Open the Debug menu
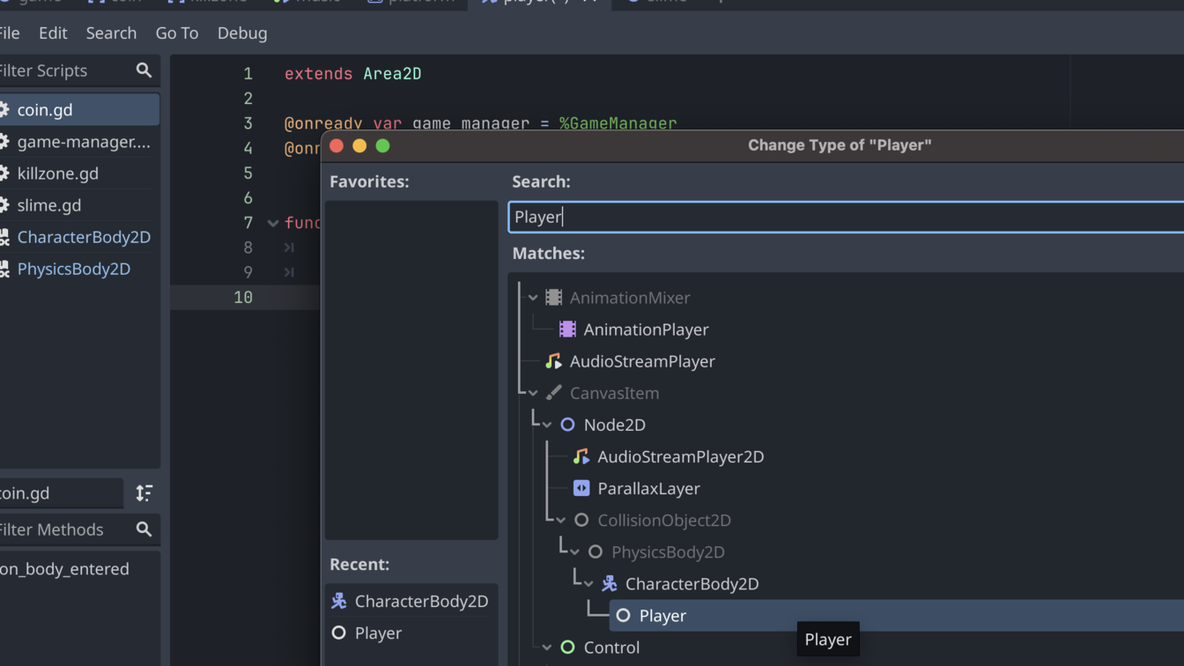Viewport: 1184px width, 666px height. (x=242, y=33)
